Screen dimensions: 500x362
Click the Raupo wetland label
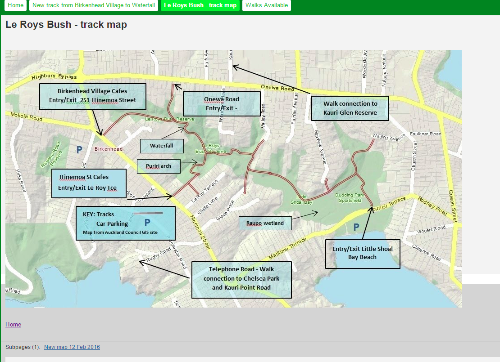[x=265, y=223]
